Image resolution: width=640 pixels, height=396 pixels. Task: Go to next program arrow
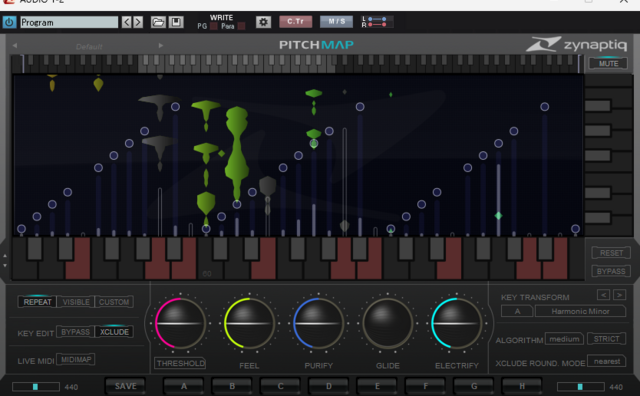(138, 22)
